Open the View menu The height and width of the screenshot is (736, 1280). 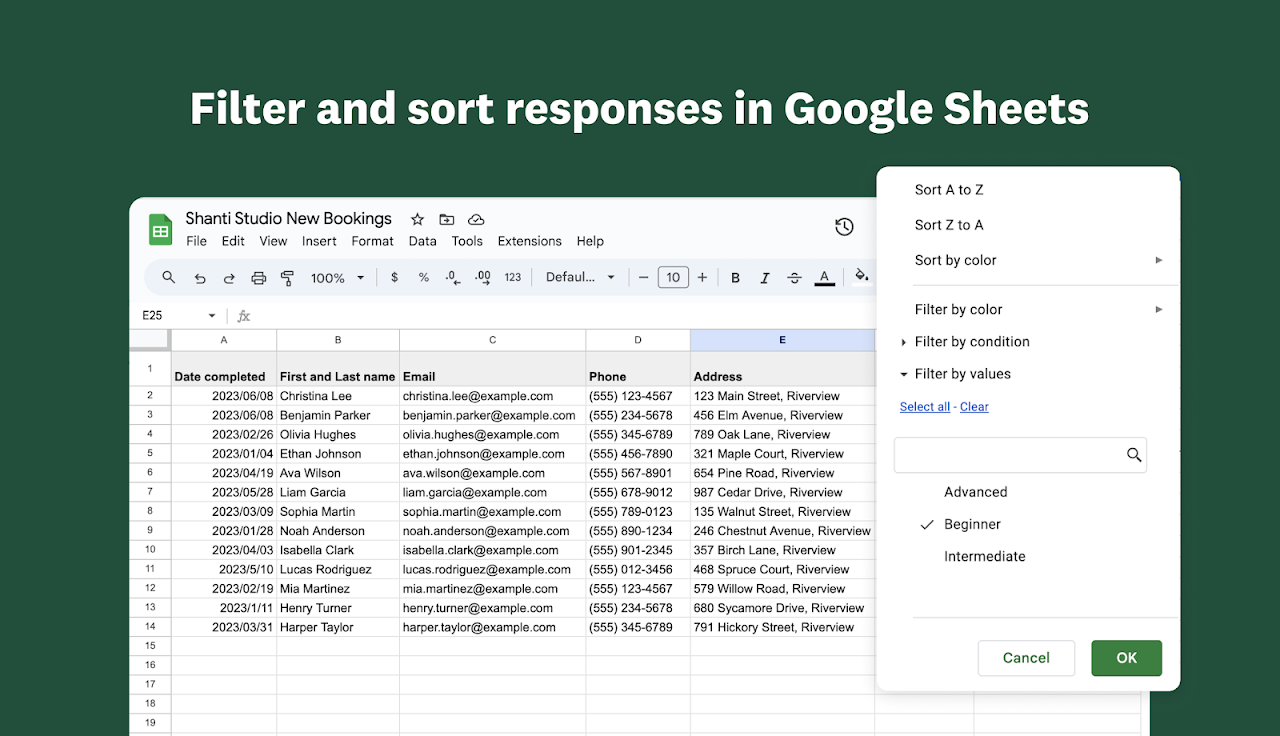273,241
